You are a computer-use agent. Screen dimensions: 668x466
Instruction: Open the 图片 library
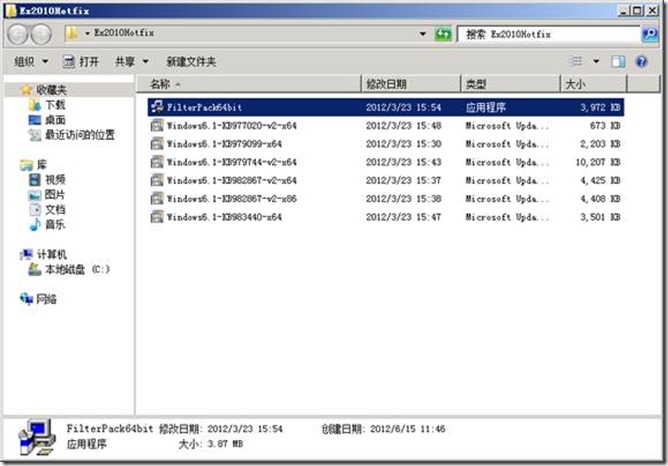55,194
